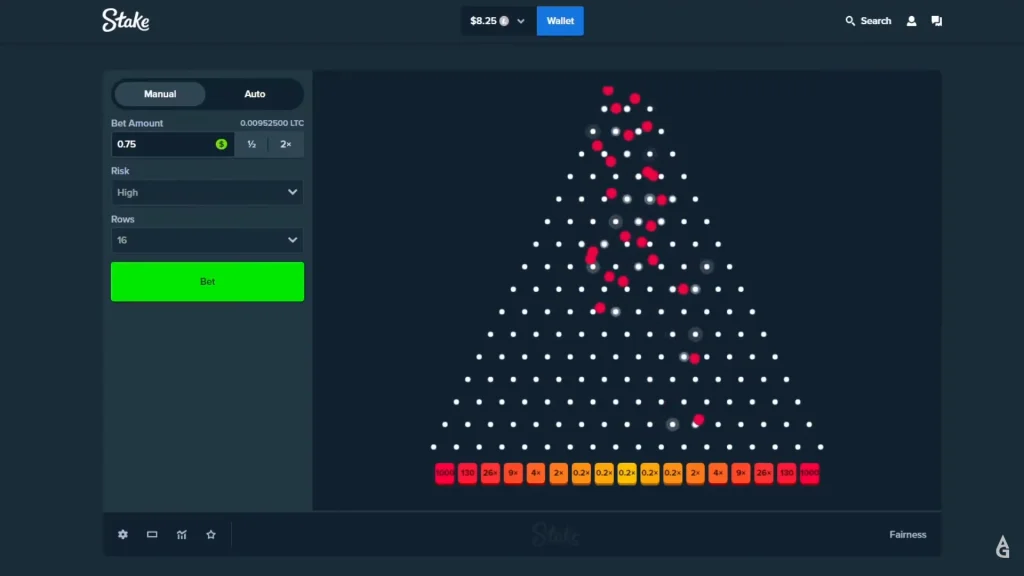Open the Wallet
The width and height of the screenshot is (1024, 576).
pyautogui.click(x=560, y=21)
